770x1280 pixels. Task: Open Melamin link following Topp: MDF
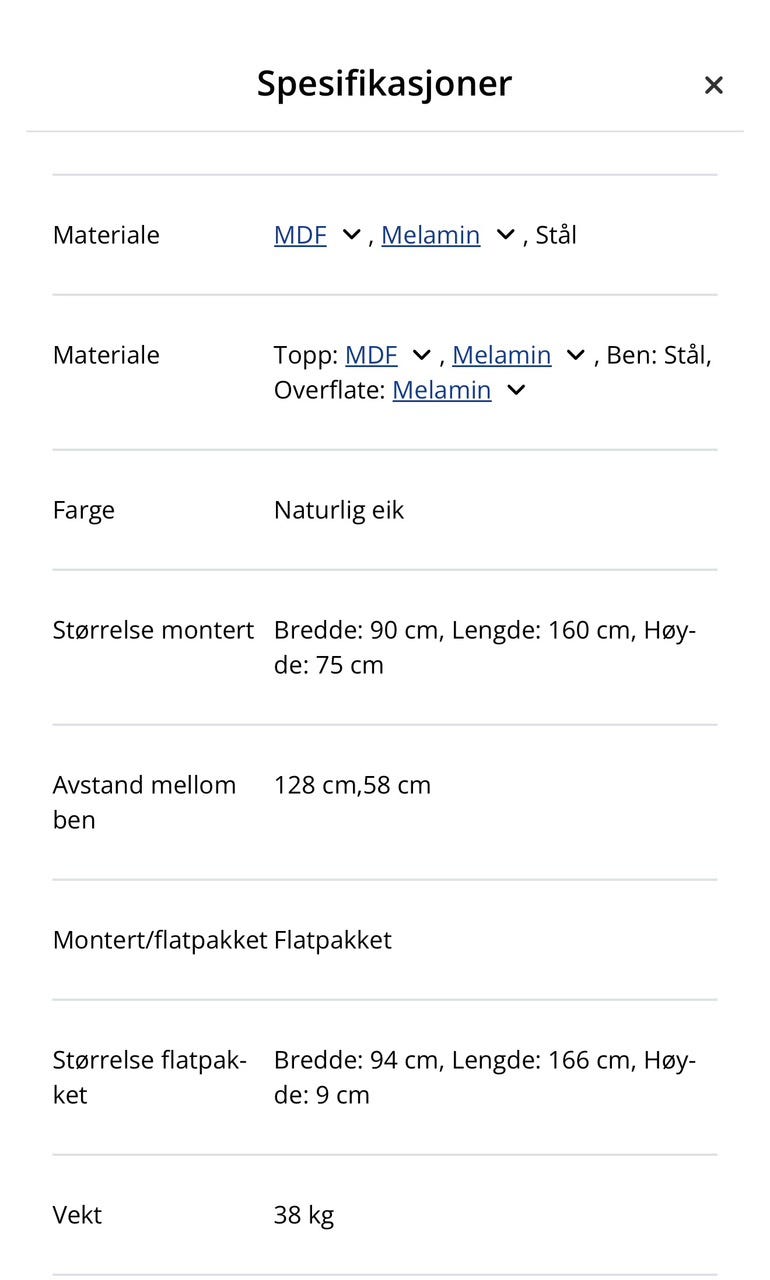click(x=502, y=355)
